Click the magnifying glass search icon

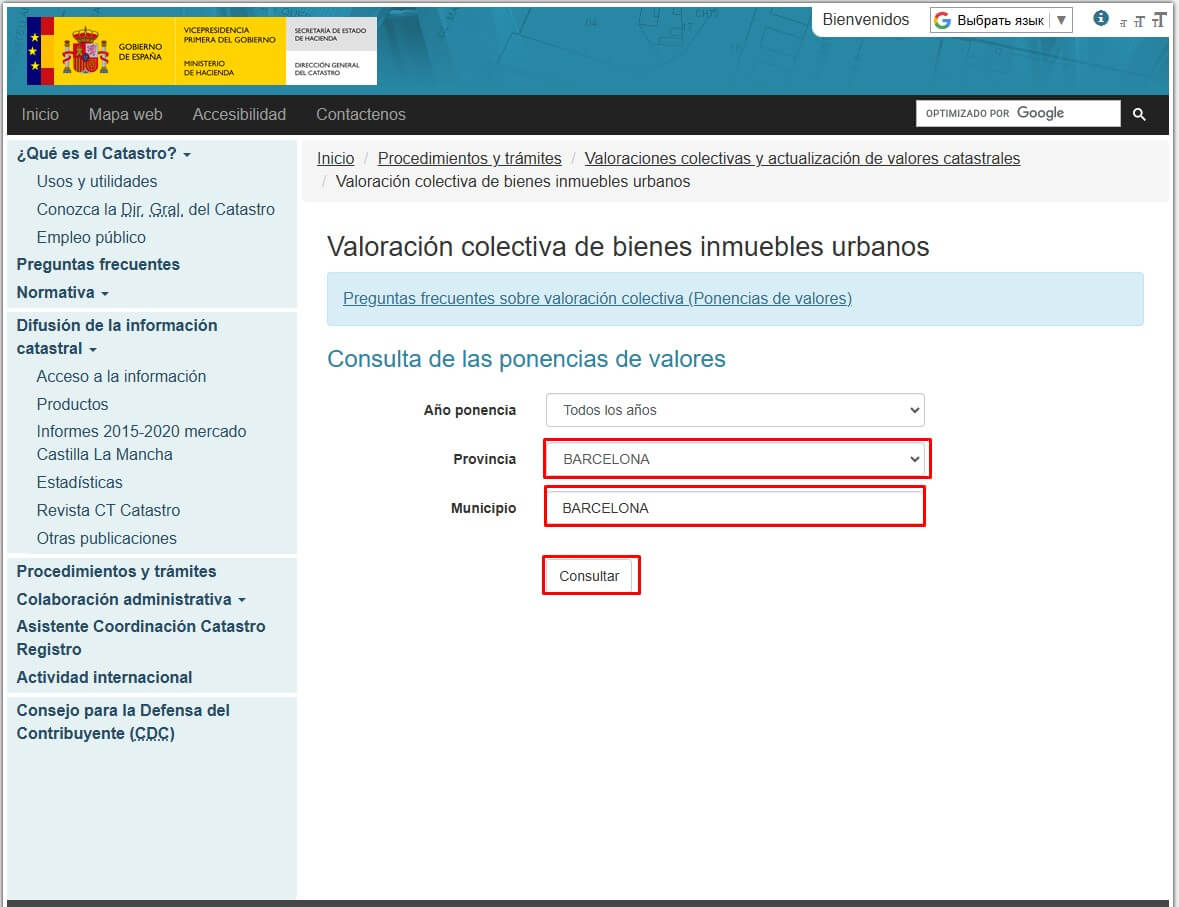coord(1139,114)
